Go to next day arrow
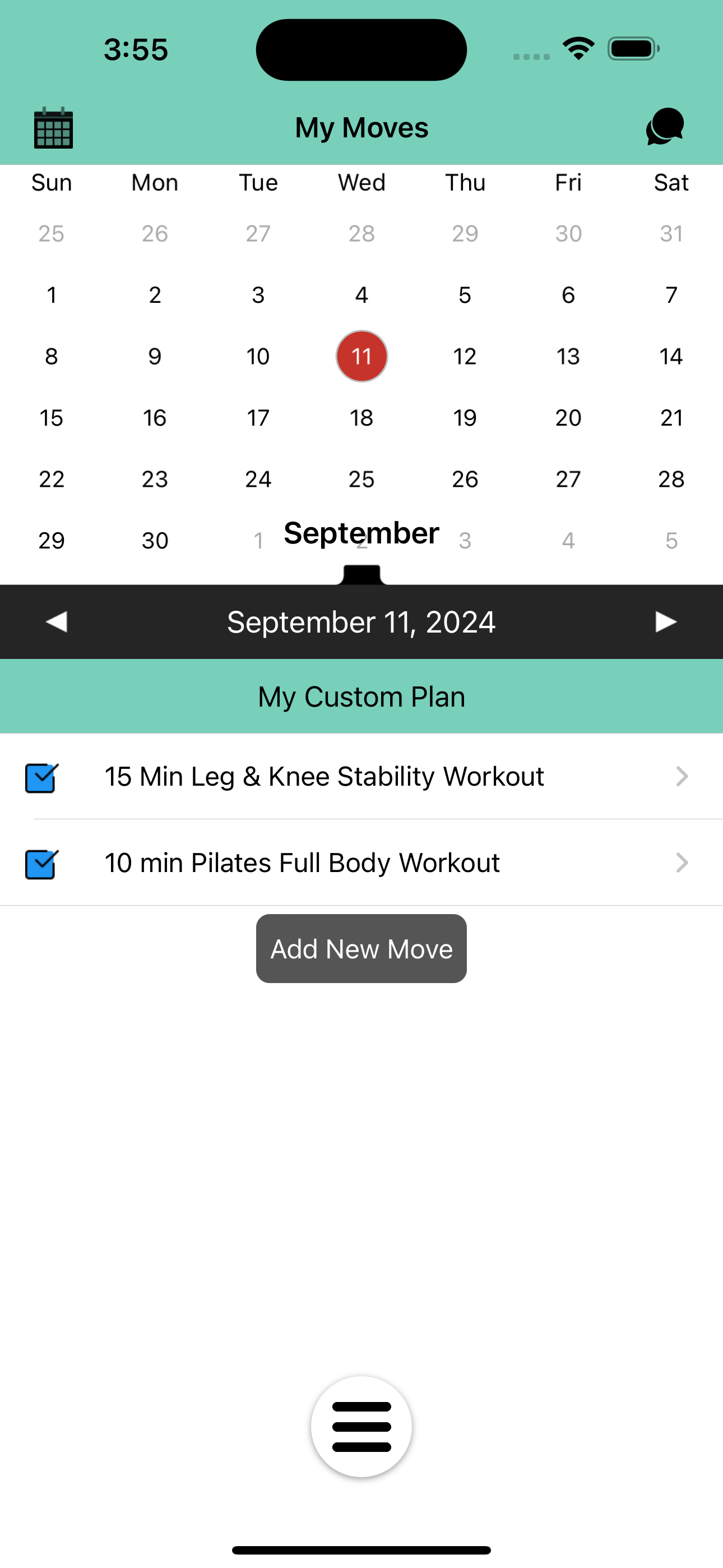This screenshot has height=1568, width=723. pyautogui.click(x=666, y=621)
